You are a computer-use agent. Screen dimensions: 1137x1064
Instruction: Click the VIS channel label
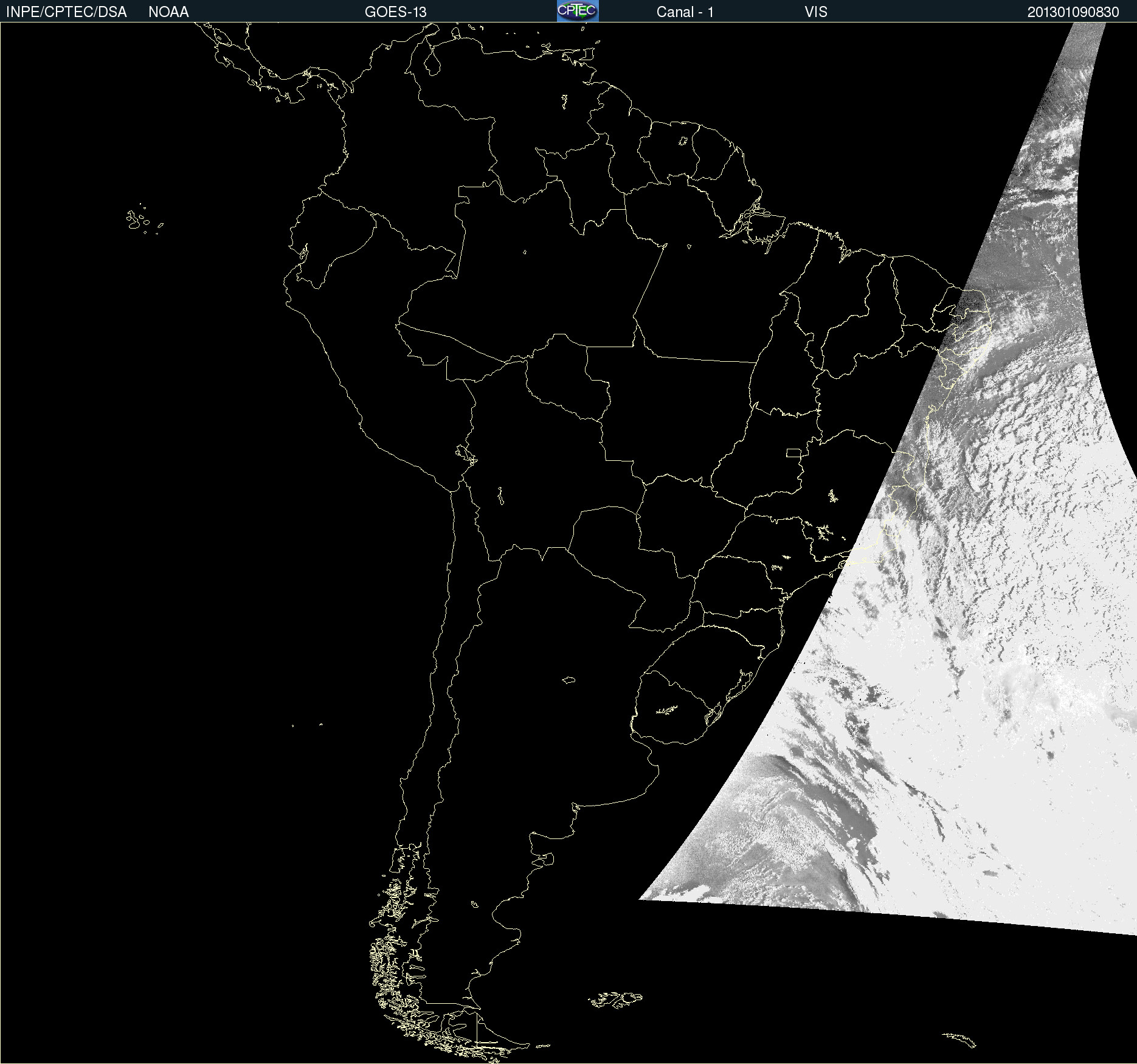click(x=816, y=12)
